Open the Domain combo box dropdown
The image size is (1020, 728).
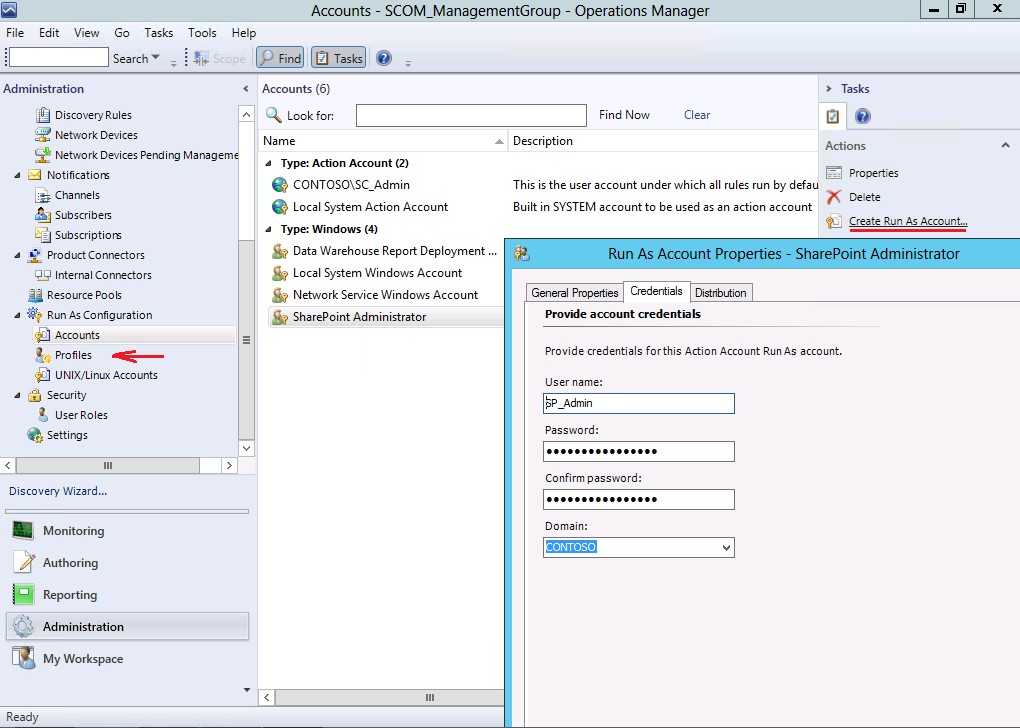[x=726, y=548]
